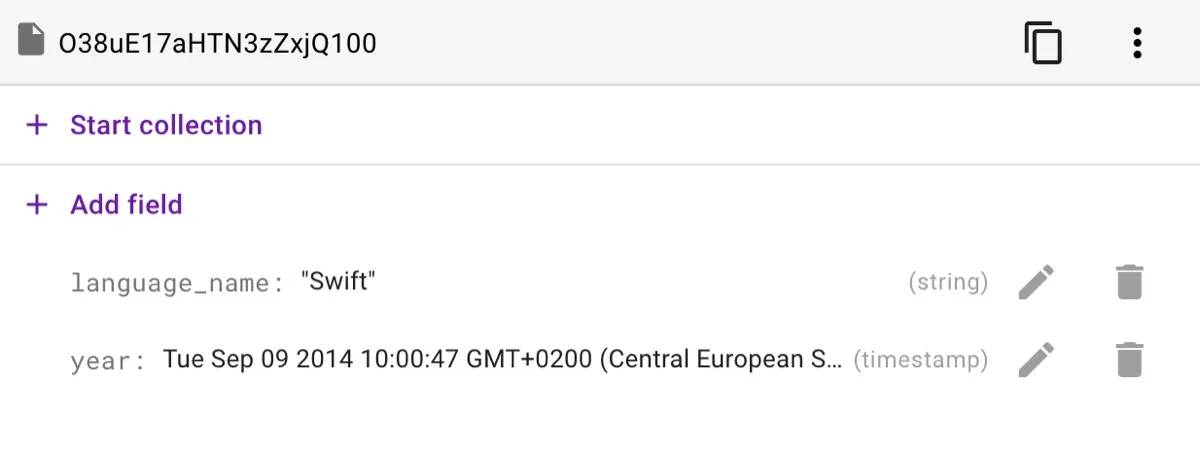Edit the year field with the pencil icon
This screenshot has height=458, width=1200.
tap(1036, 359)
